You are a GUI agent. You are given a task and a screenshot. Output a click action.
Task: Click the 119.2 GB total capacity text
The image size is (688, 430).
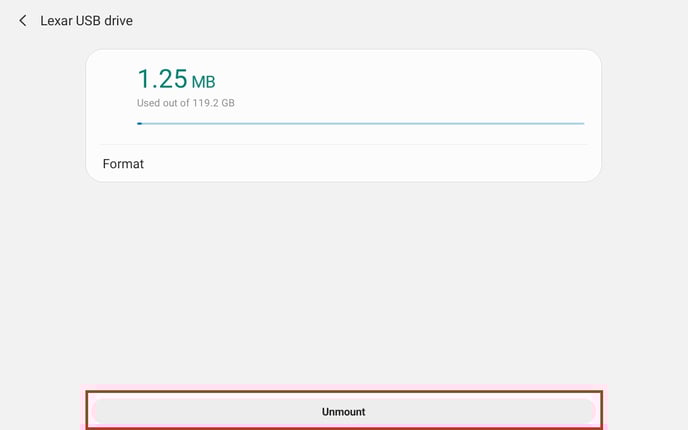pyautogui.click(x=213, y=103)
